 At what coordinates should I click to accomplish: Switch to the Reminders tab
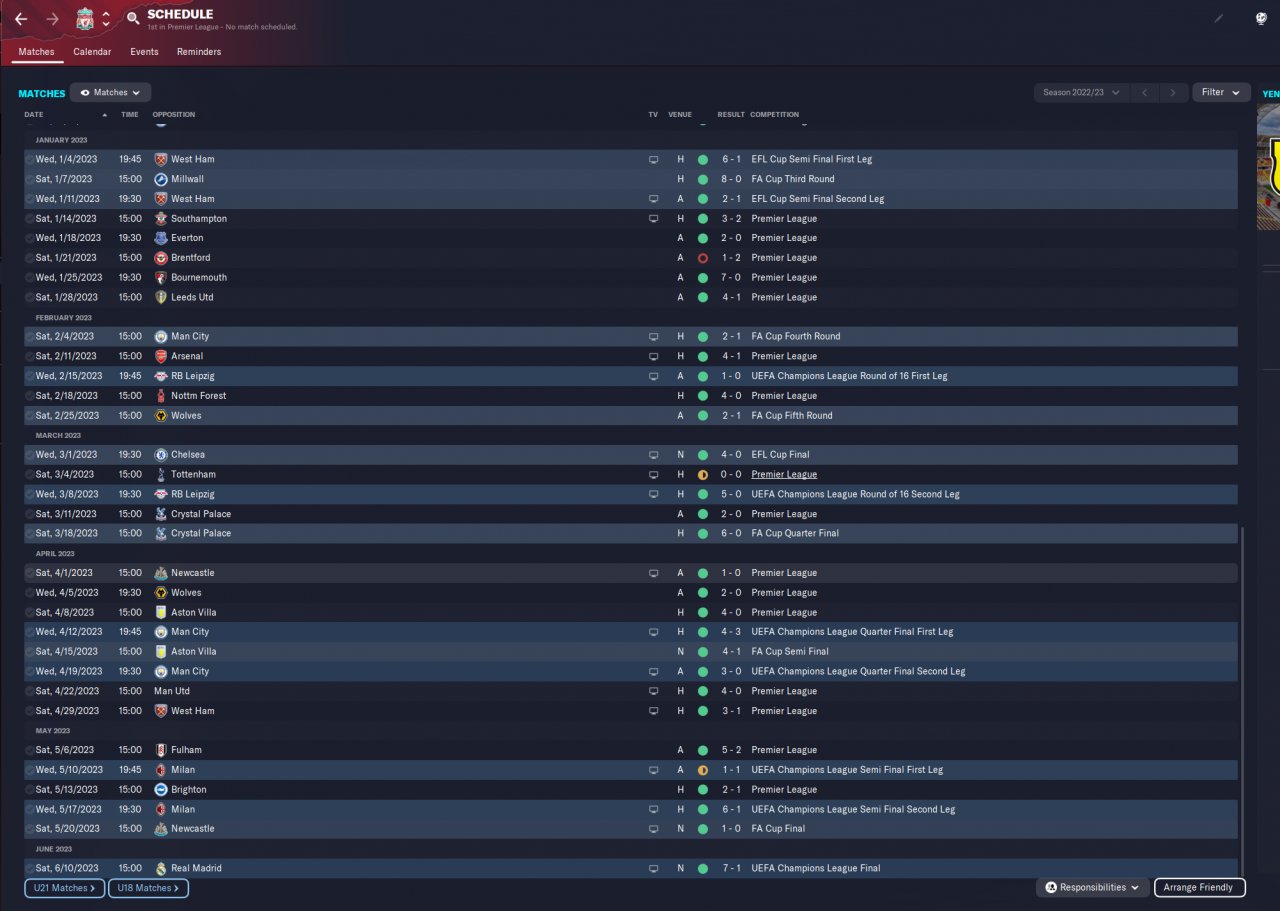(199, 52)
